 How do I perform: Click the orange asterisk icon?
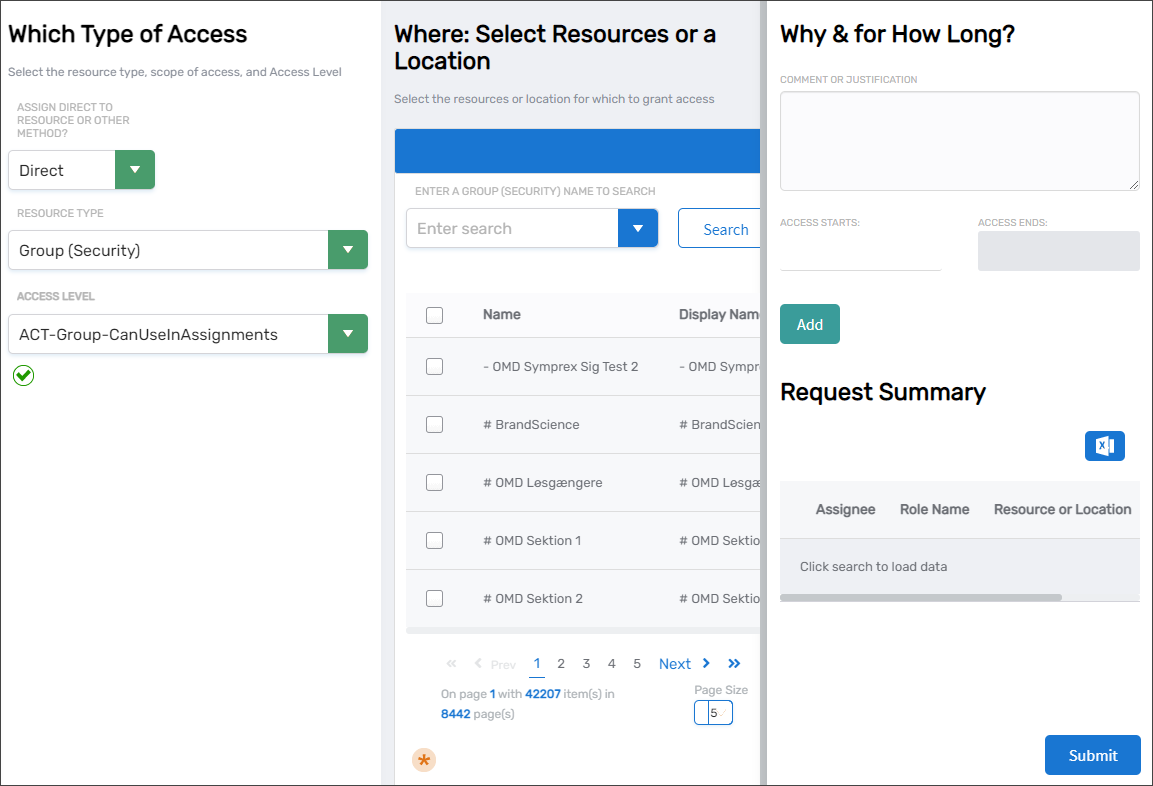[x=424, y=760]
